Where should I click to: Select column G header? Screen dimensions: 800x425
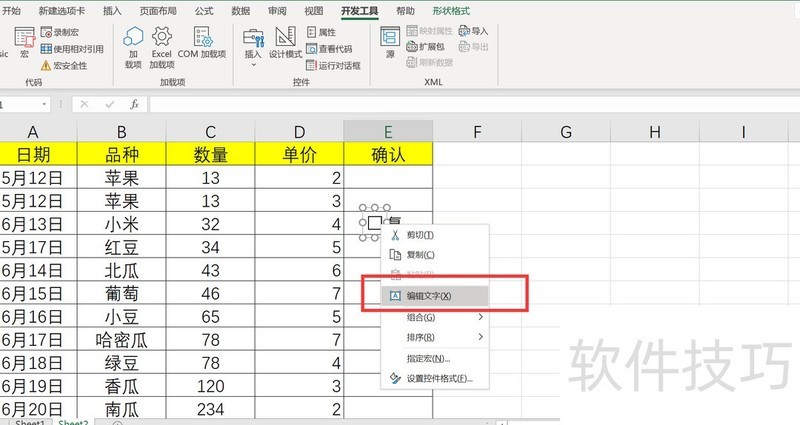566,132
